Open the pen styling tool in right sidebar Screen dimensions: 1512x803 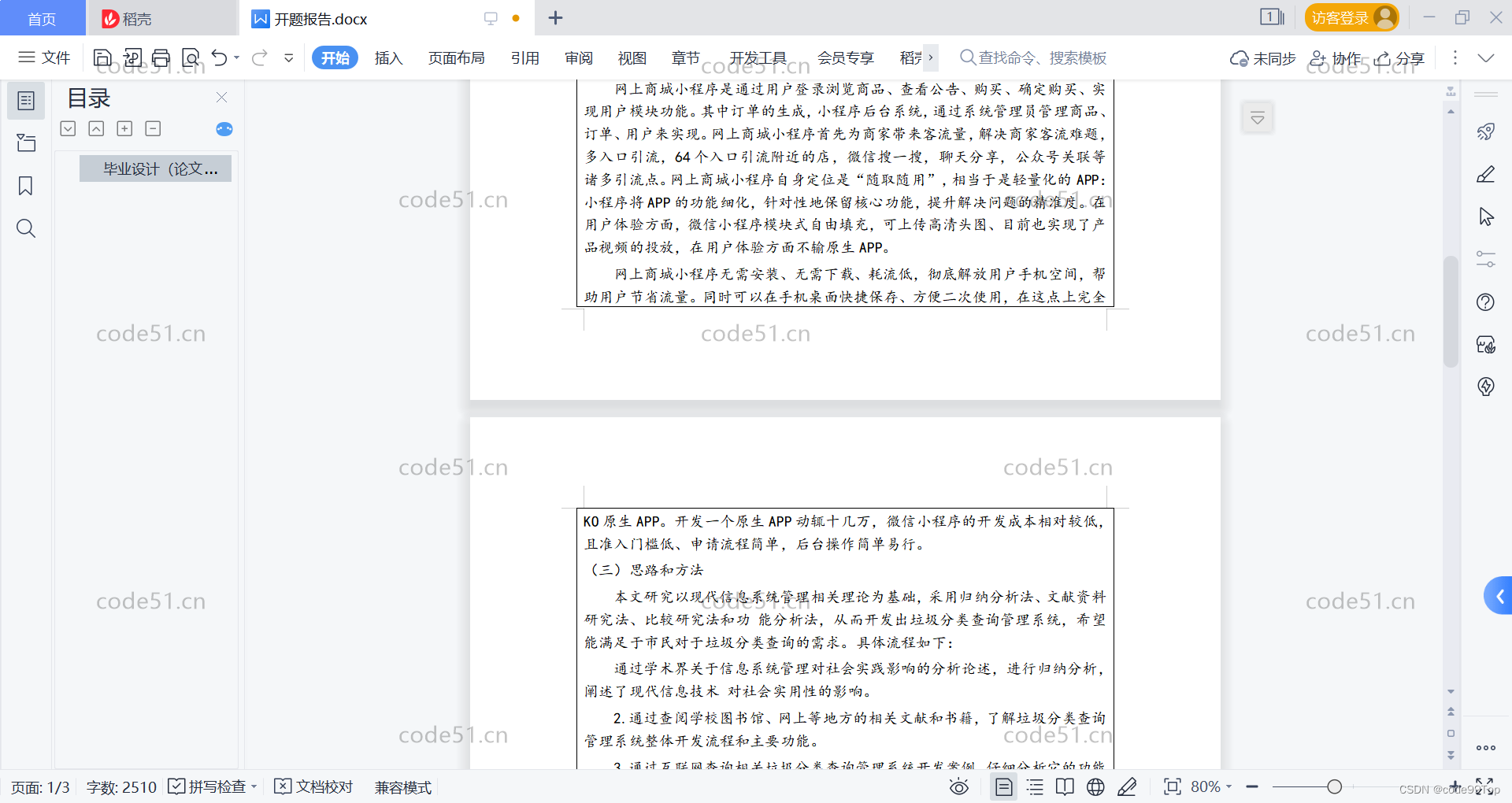click(x=1486, y=174)
